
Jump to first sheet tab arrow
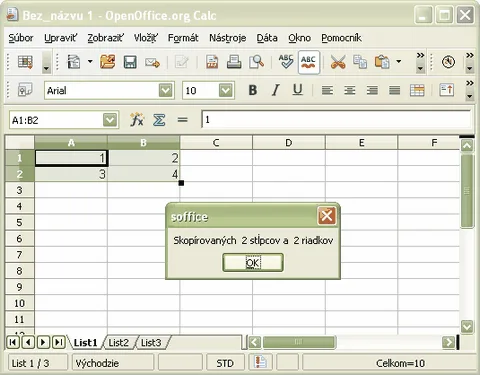[x=13, y=342]
